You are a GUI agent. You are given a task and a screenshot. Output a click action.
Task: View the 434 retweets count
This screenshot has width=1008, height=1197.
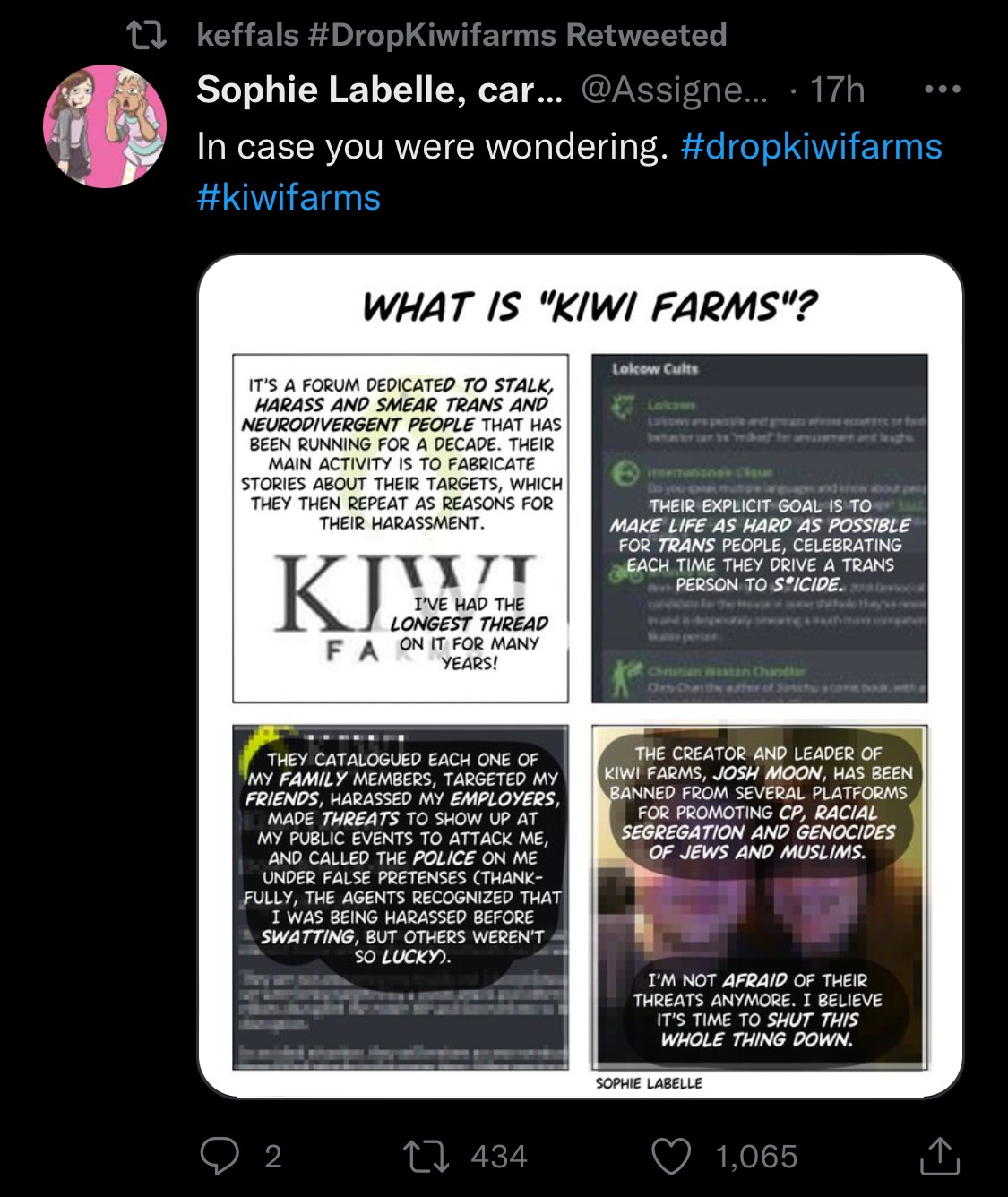(498, 1156)
